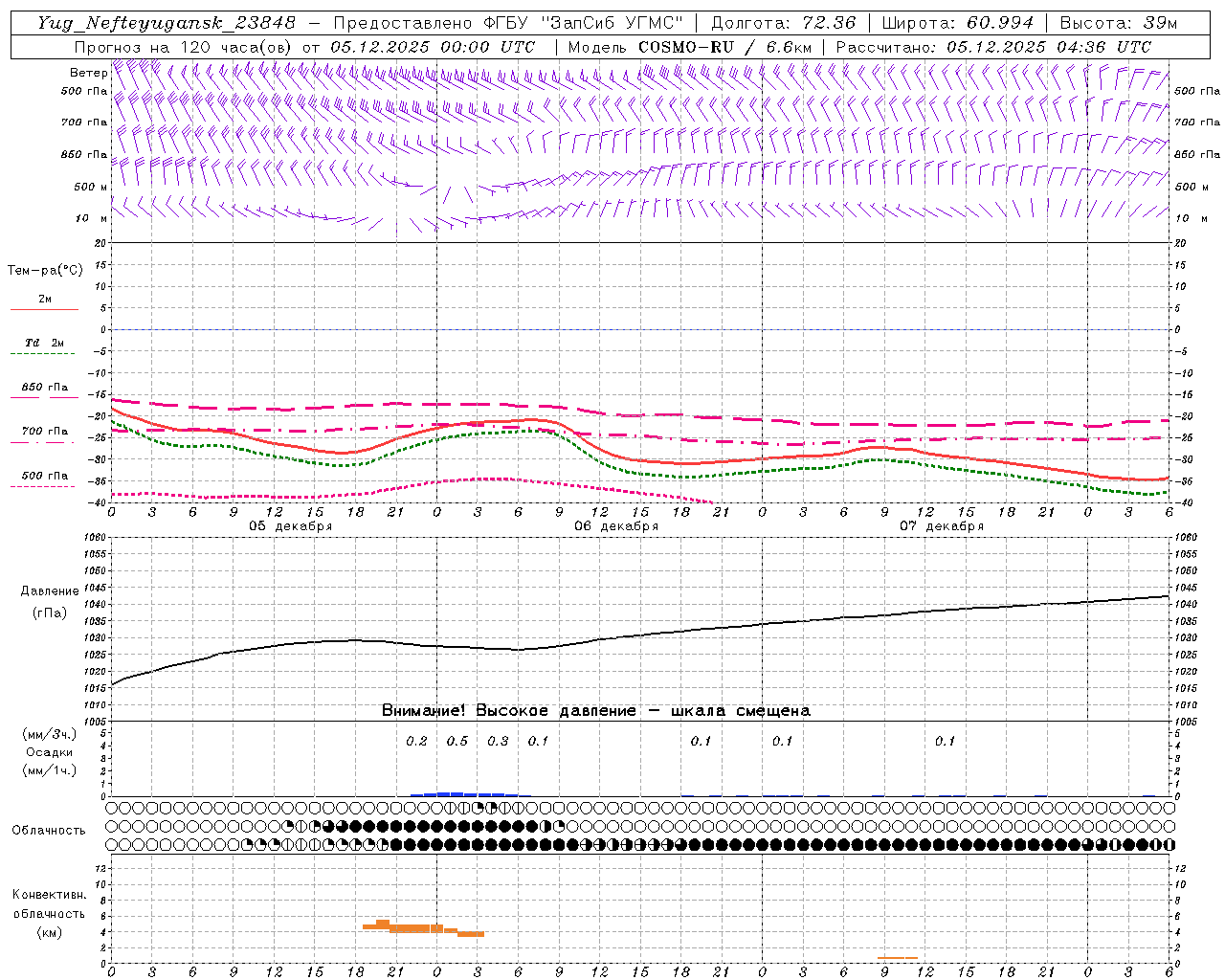Select the Модель COSMO-RU / 6.6км label
This screenshot has height=980, width=1225.
click(689, 46)
